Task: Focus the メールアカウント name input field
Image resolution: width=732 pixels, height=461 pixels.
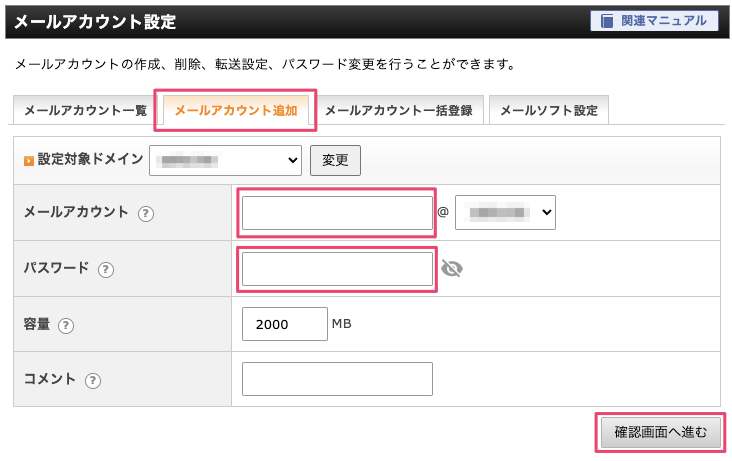Action: (x=337, y=213)
